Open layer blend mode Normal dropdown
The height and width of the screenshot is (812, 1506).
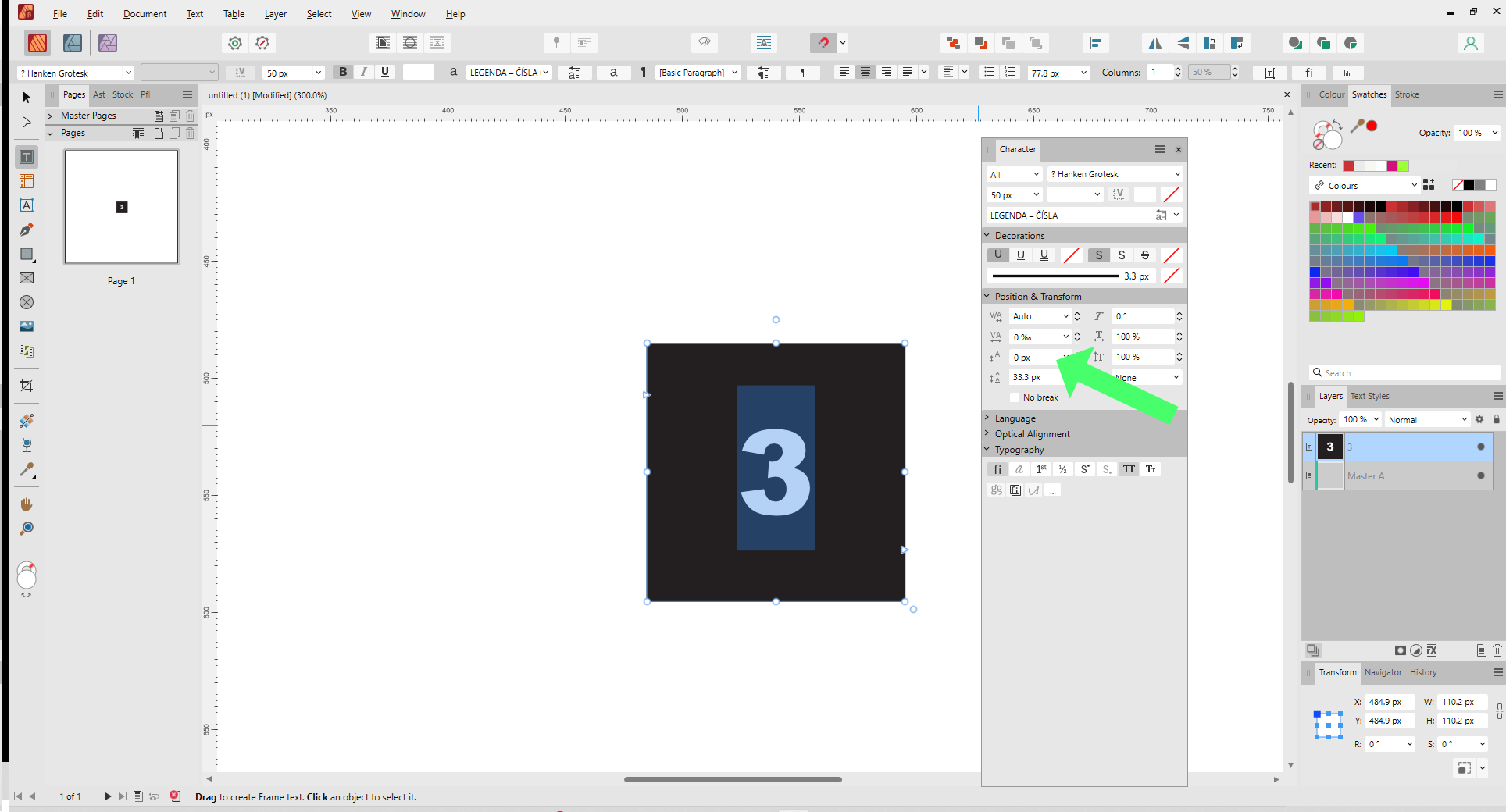(x=1427, y=419)
